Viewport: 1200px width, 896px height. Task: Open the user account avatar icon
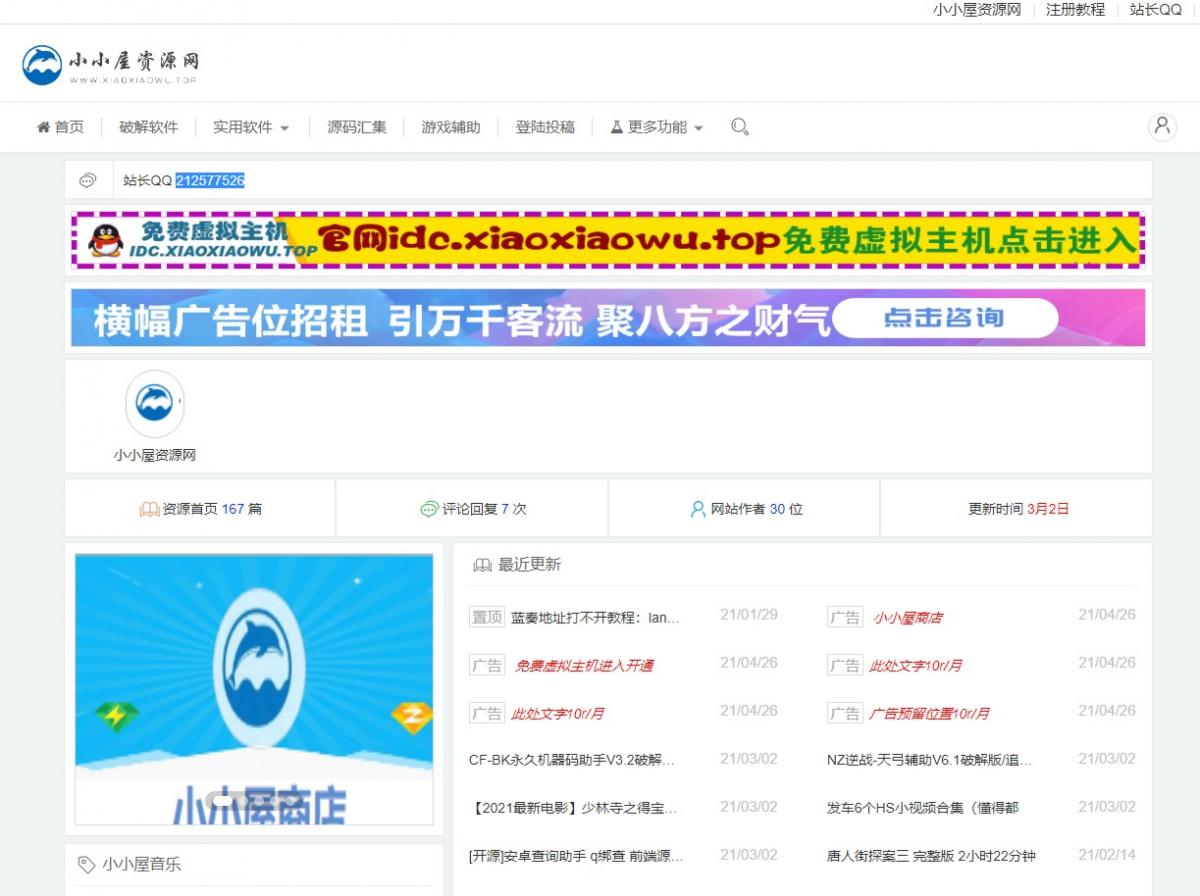pos(1161,126)
